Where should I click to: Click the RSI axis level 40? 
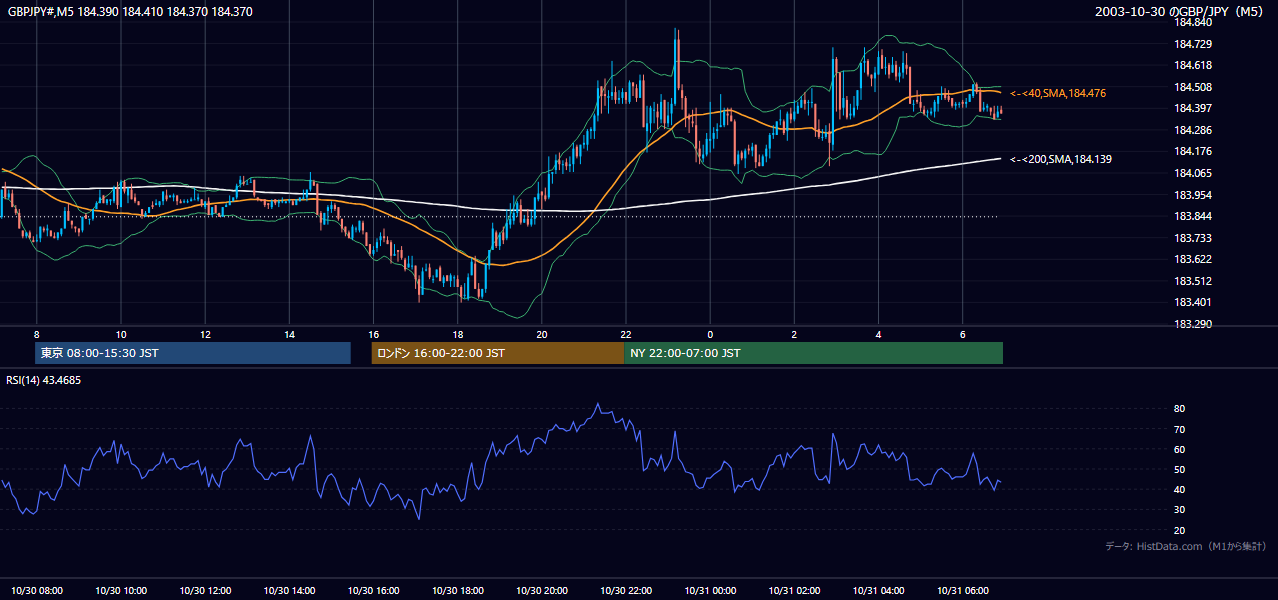1180,489
